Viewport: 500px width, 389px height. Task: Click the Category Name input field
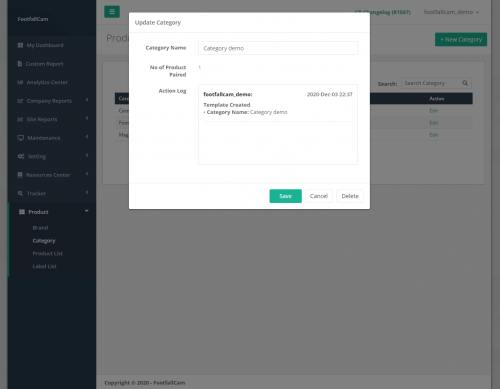click(278, 48)
